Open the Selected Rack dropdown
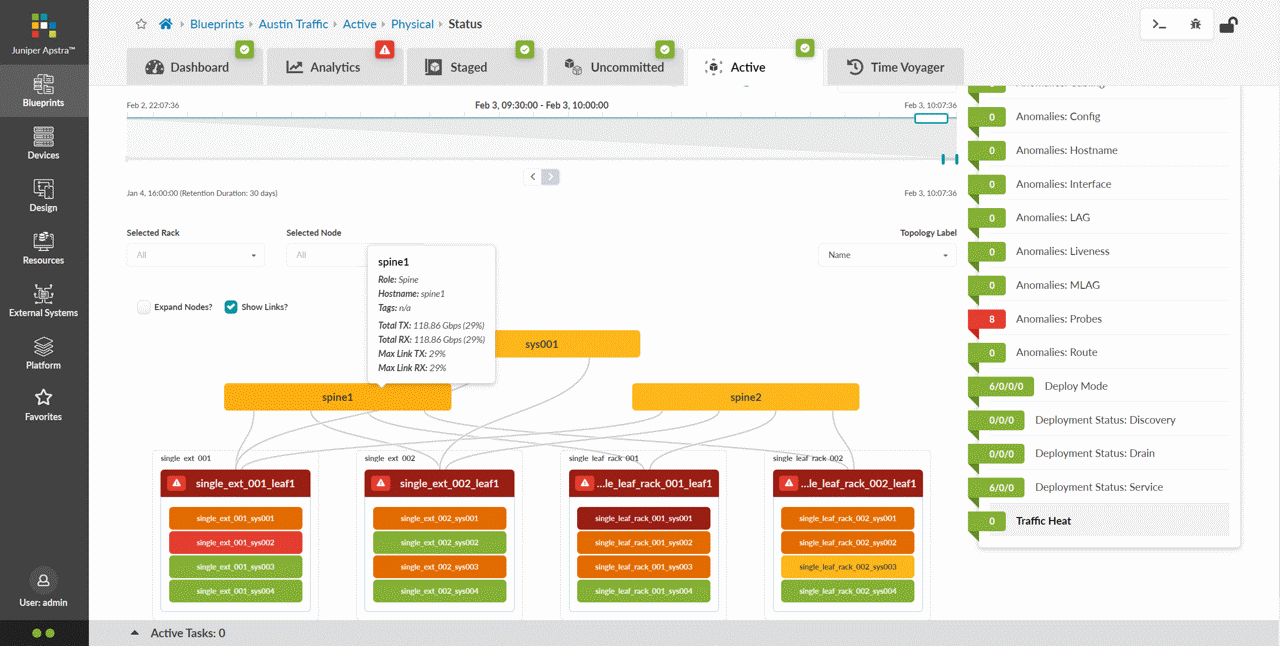Screen dimensions: 1280x646 [x=195, y=255]
